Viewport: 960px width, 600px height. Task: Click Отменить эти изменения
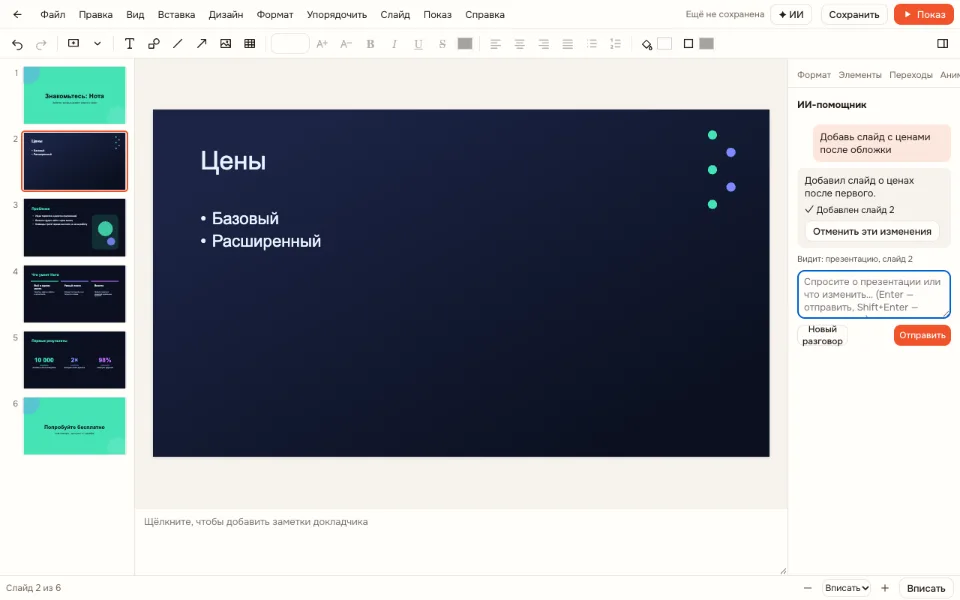[x=872, y=231]
